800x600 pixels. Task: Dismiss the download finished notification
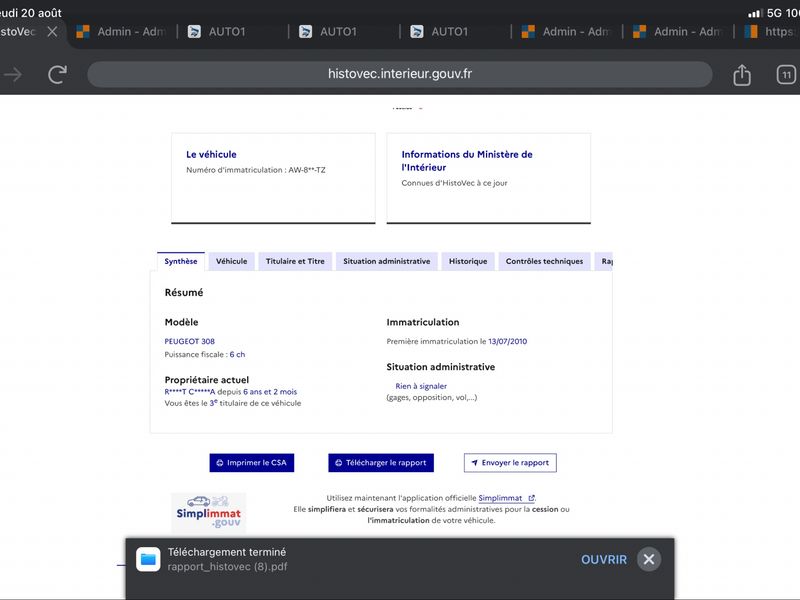(649, 560)
